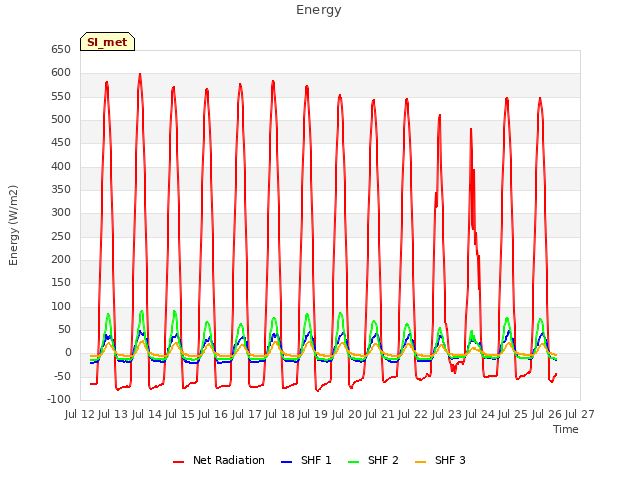Click the Jul 18 x-axis tick label
640x480 pixels.
[x=280, y=414]
